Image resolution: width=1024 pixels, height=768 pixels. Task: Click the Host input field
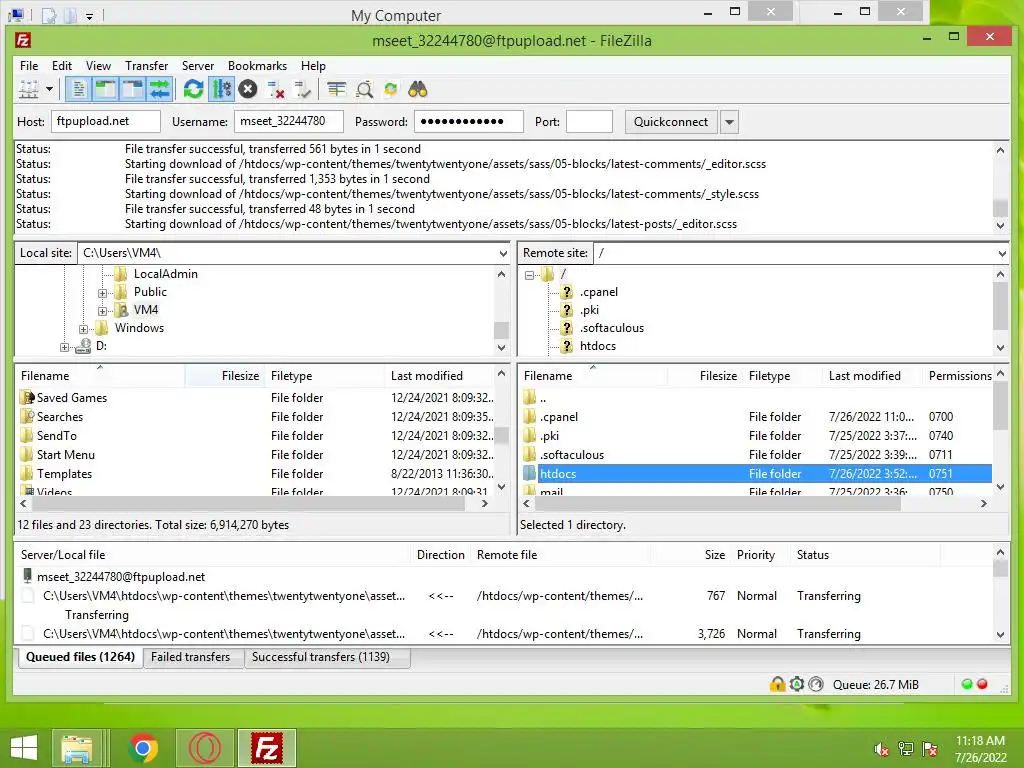click(106, 121)
